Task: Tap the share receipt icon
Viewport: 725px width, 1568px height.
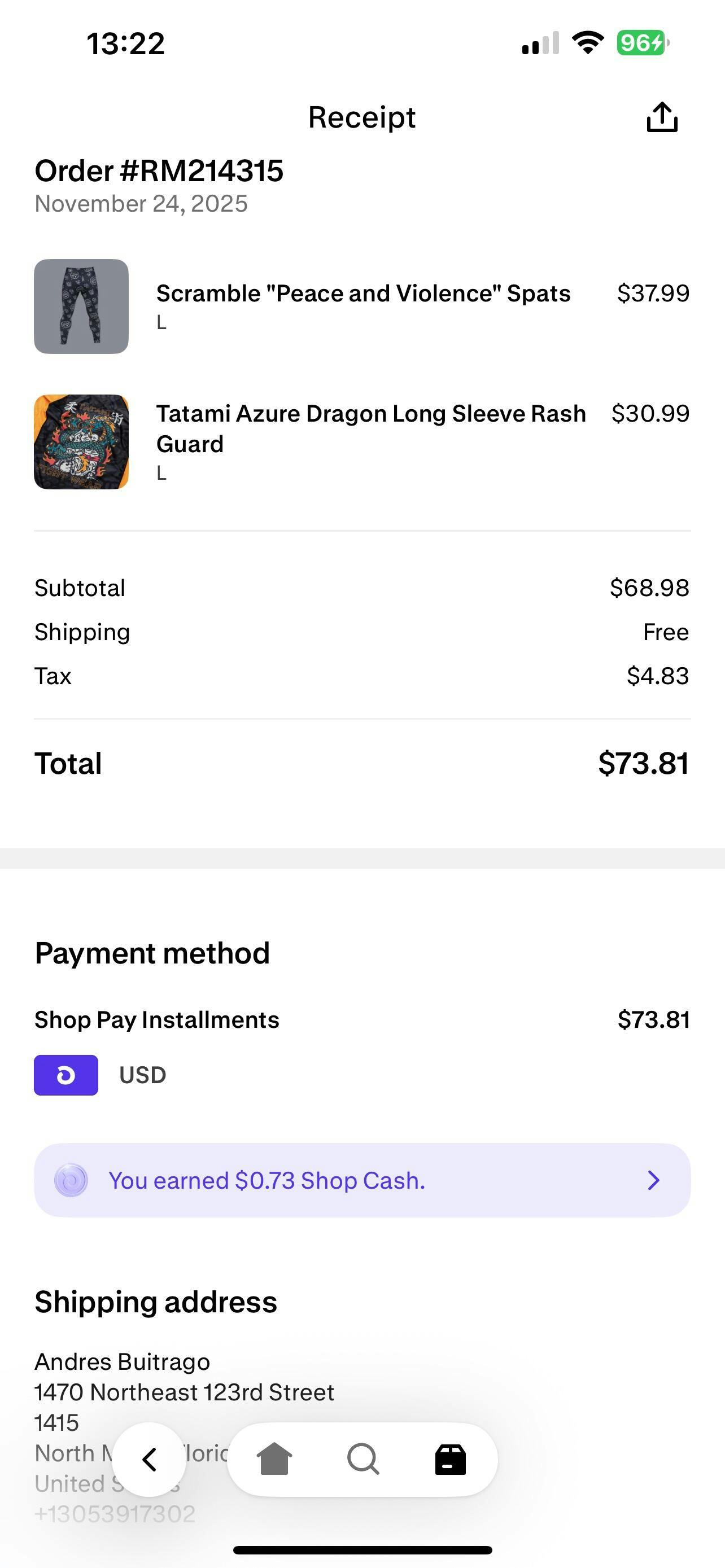Action: pyautogui.click(x=662, y=117)
